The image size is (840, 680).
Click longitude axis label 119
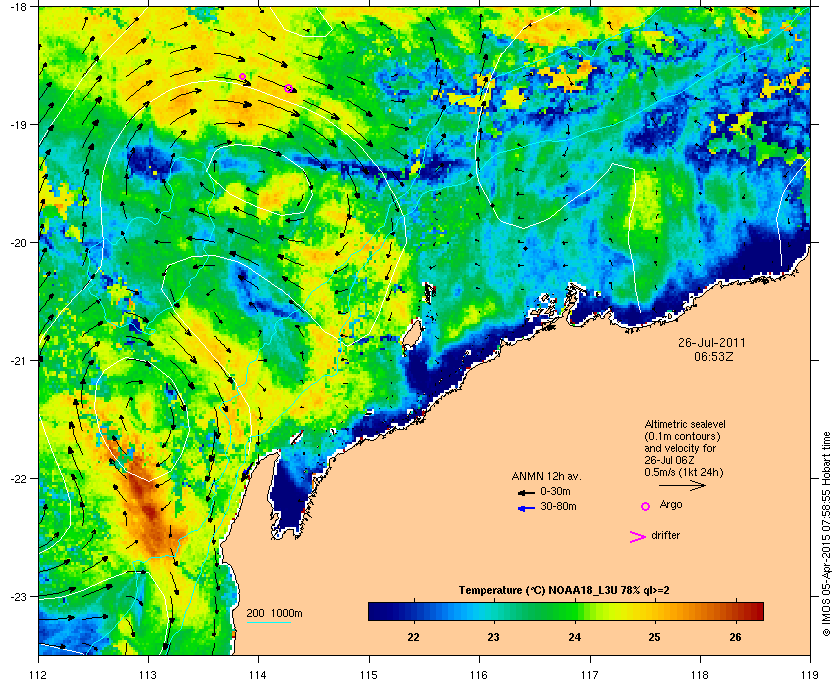[x=811, y=675]
